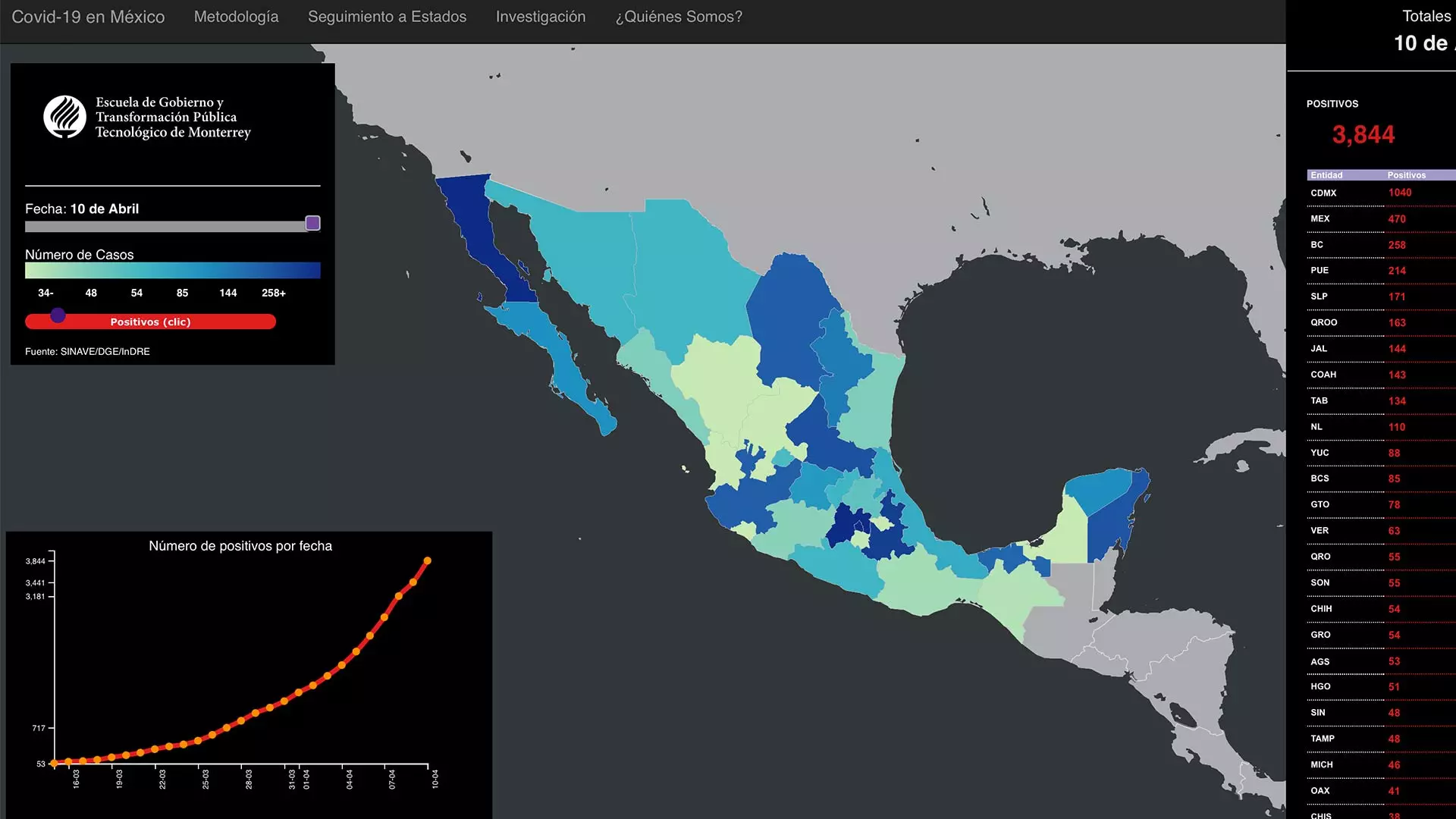Viewport: 1456px width, 819px height.
Task: Click the Fuente: SINAVE/DGE/InDRE source text
Action: click(x=87, y=351)
